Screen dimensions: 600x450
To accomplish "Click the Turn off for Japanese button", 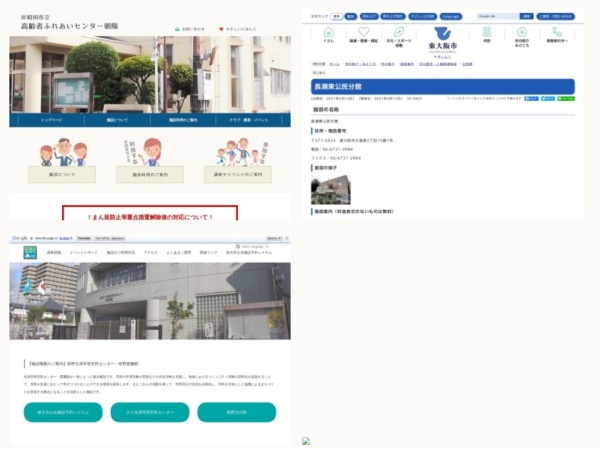I will (110, 238).
